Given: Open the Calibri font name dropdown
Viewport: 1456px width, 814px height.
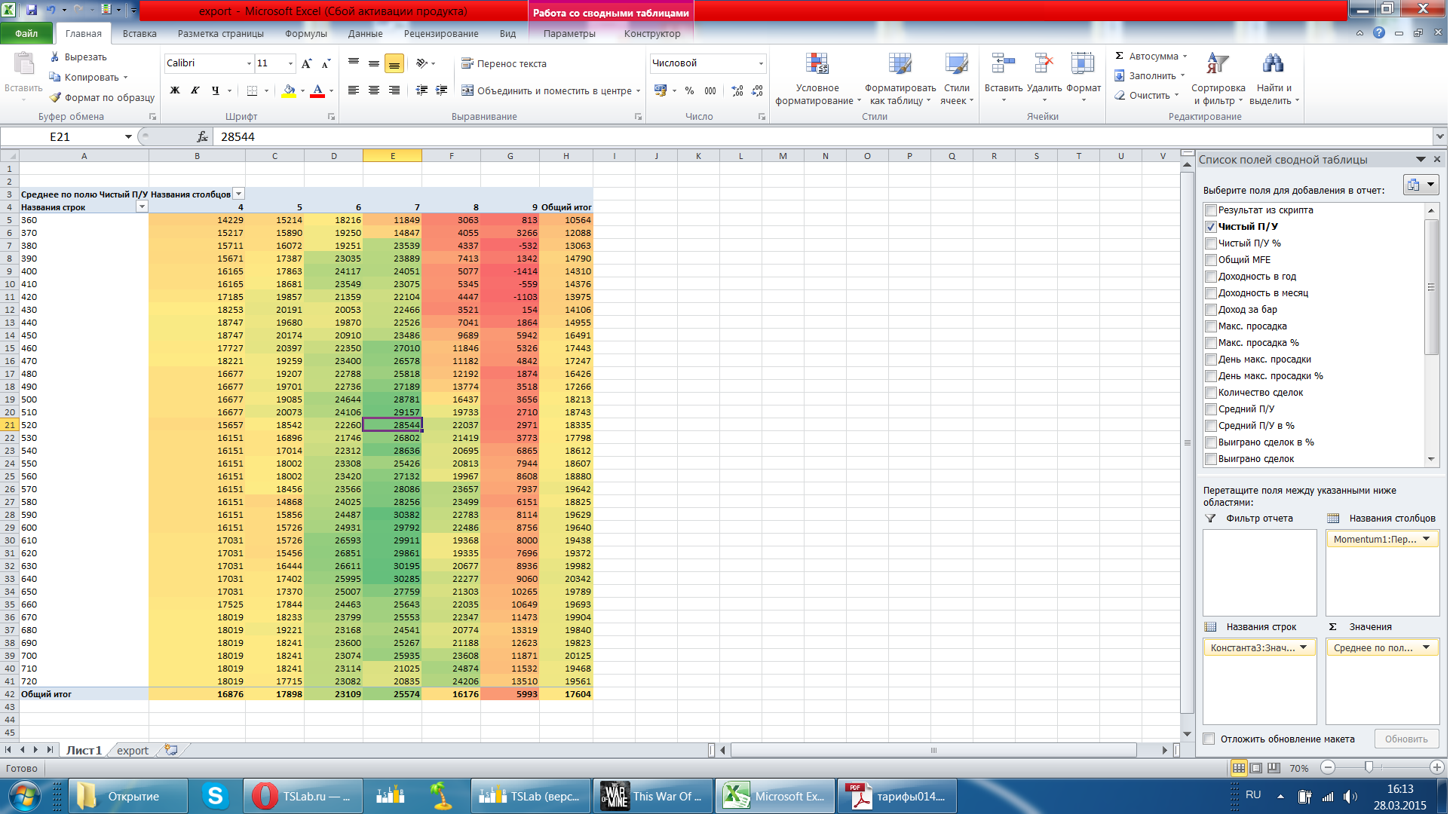Looking at the screenshot, I should (x=249, y=63).
